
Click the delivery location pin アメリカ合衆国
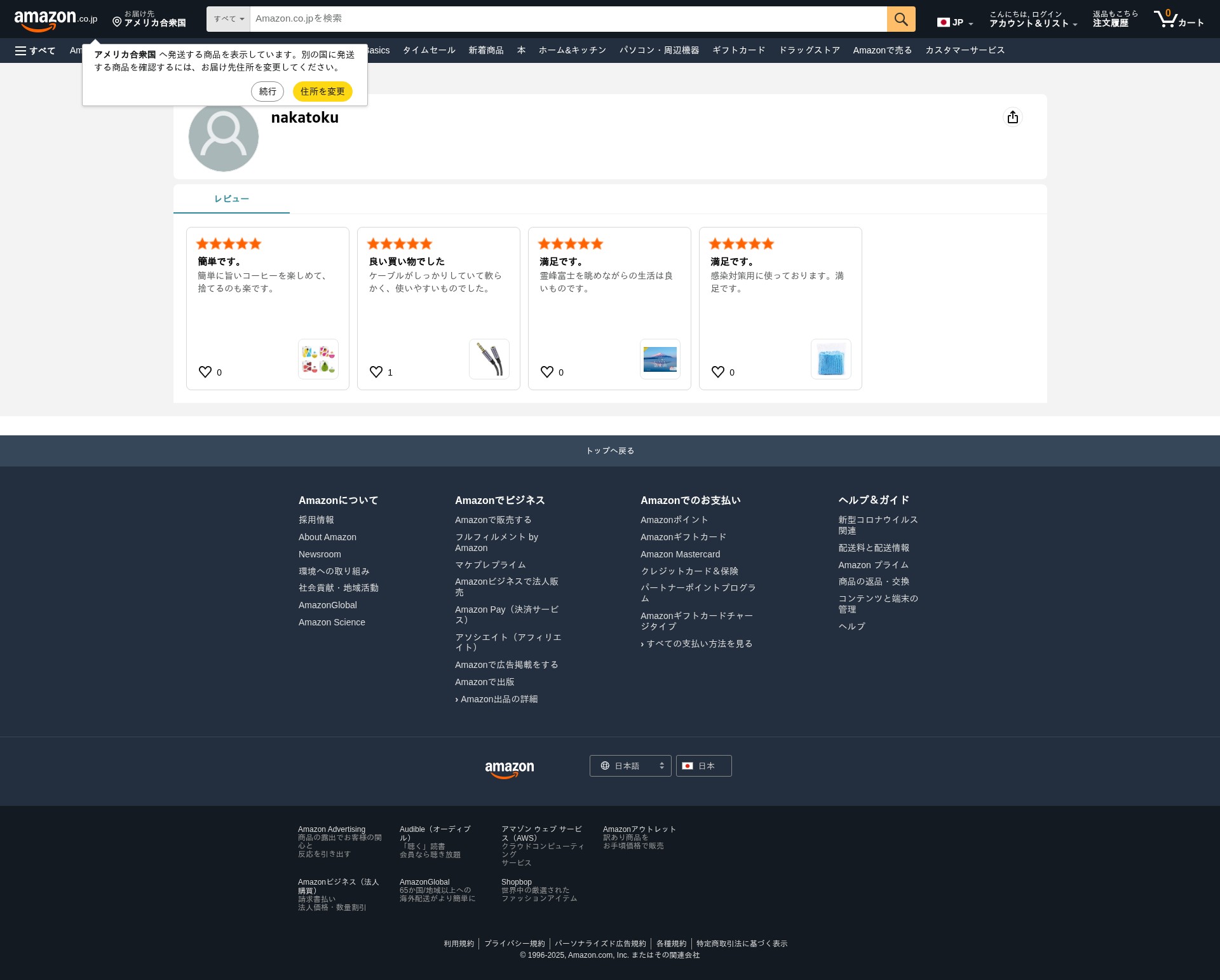(x=149, y=19)
